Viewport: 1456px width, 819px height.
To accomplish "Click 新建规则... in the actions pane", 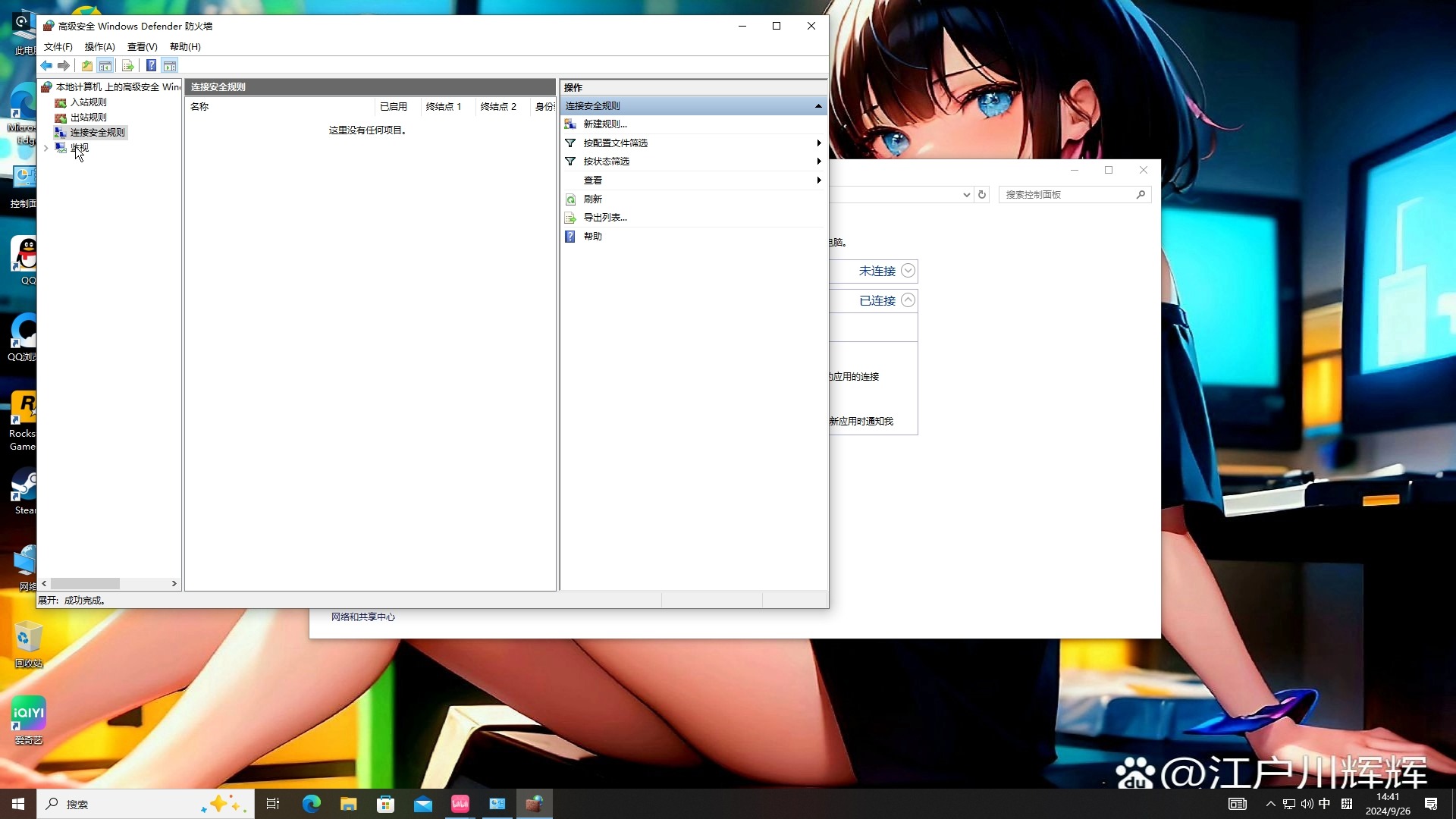I will coord(604,124).
